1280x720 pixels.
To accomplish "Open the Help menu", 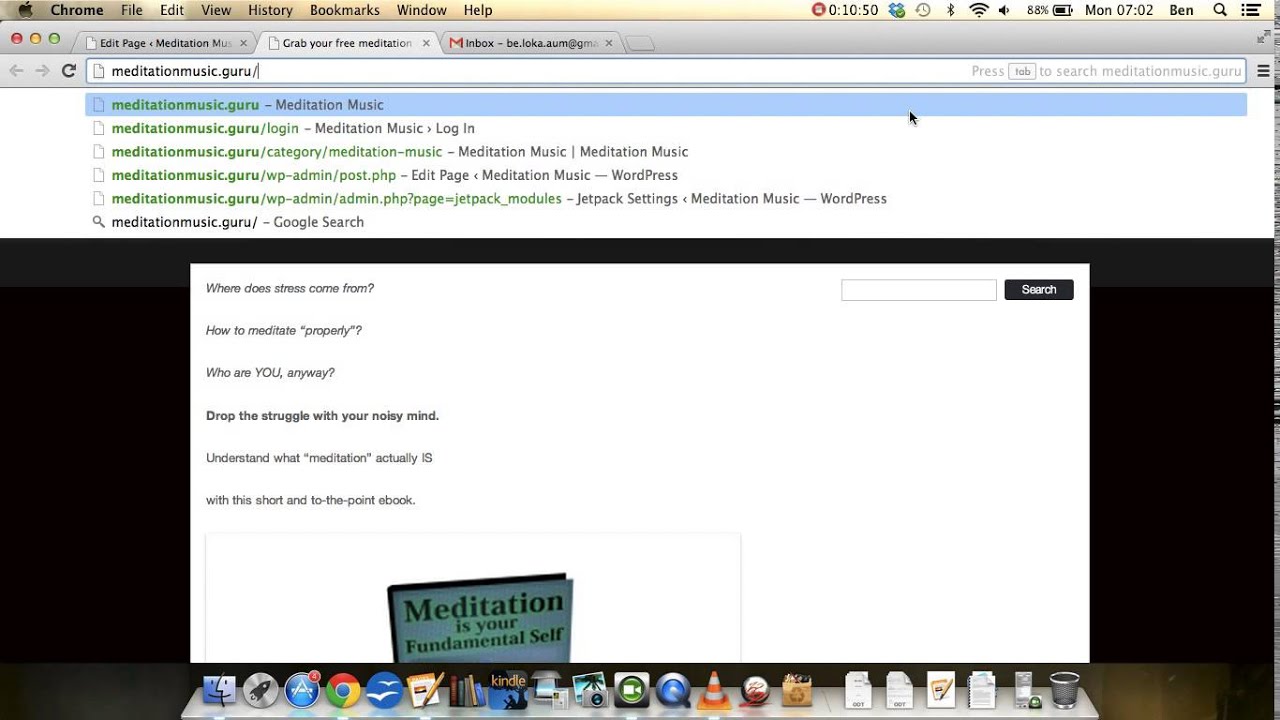I will pyautogui.click(x=478, y=10).
